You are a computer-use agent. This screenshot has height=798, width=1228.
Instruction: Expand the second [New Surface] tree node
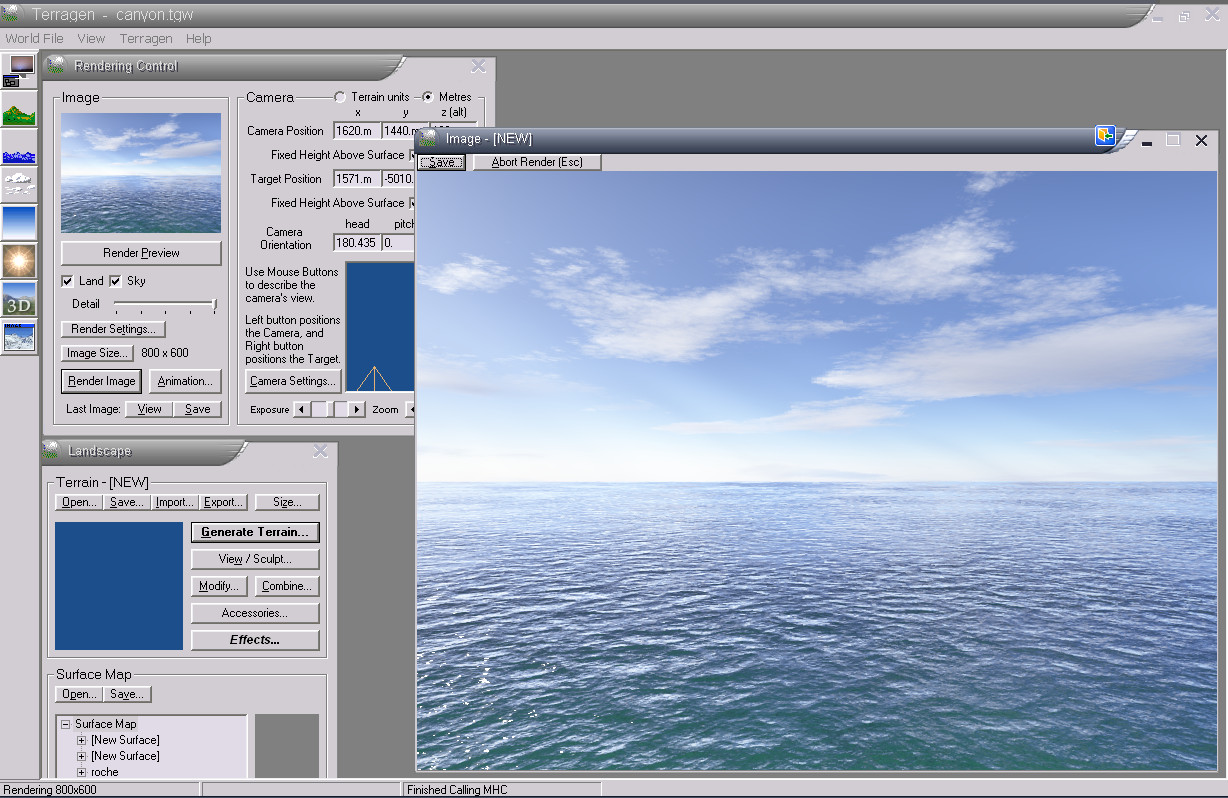pyautogui.click(x=82, y=756)
